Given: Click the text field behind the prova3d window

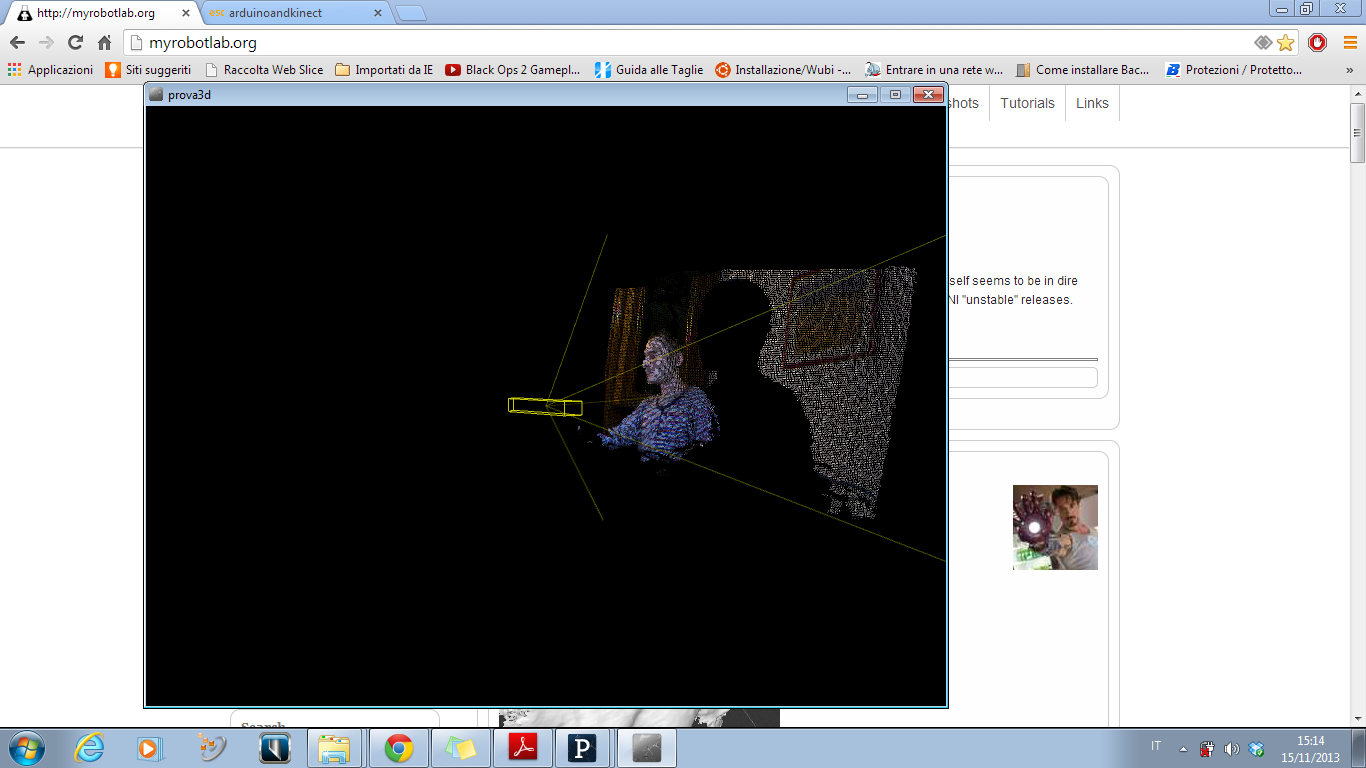Looking at the screenshot, I should point(1022,377).
